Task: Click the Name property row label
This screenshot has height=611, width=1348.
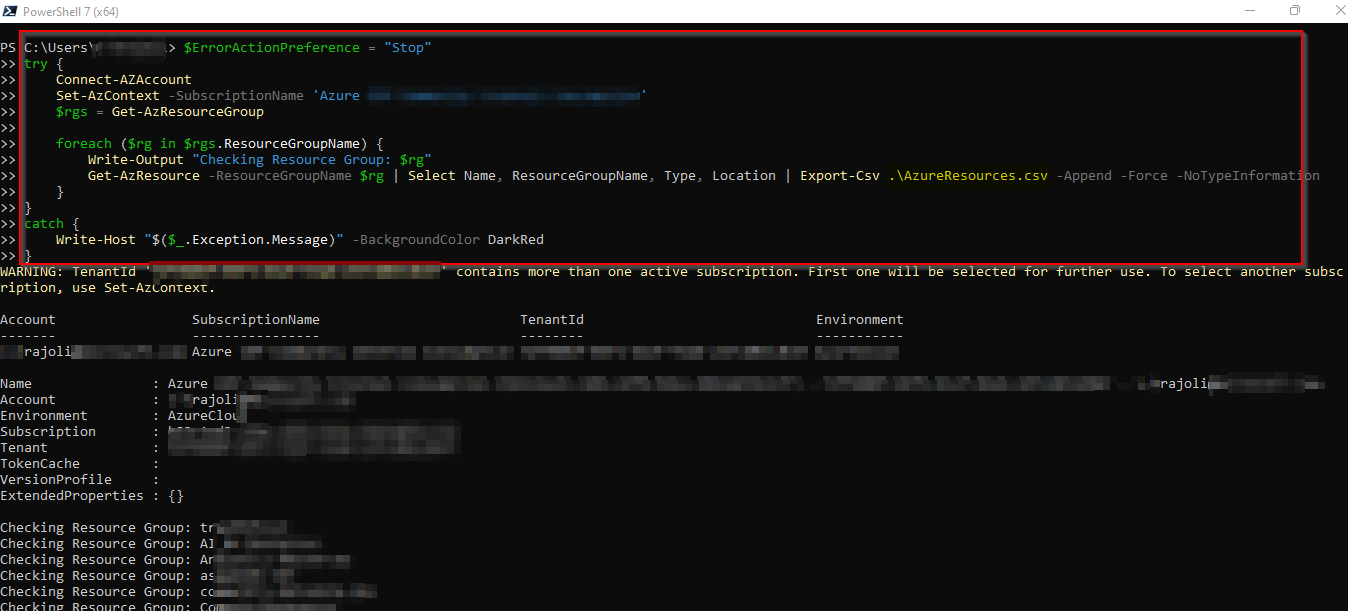Action: point(16,384)
